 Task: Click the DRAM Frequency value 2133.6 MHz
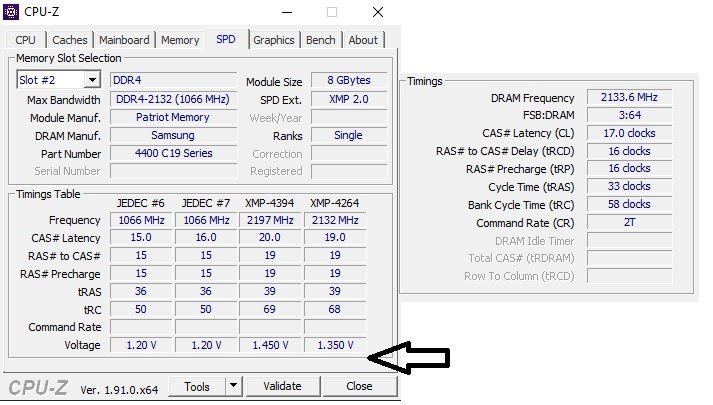coord(629,97)
